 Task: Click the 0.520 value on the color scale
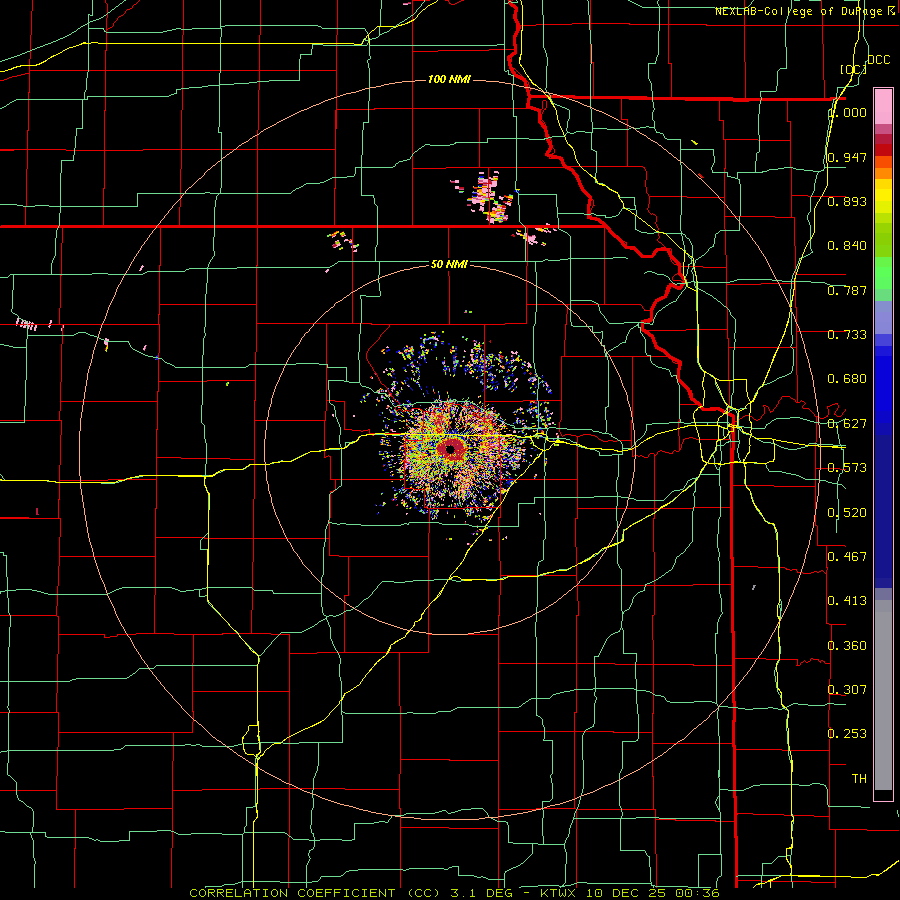tap(847, 513)
